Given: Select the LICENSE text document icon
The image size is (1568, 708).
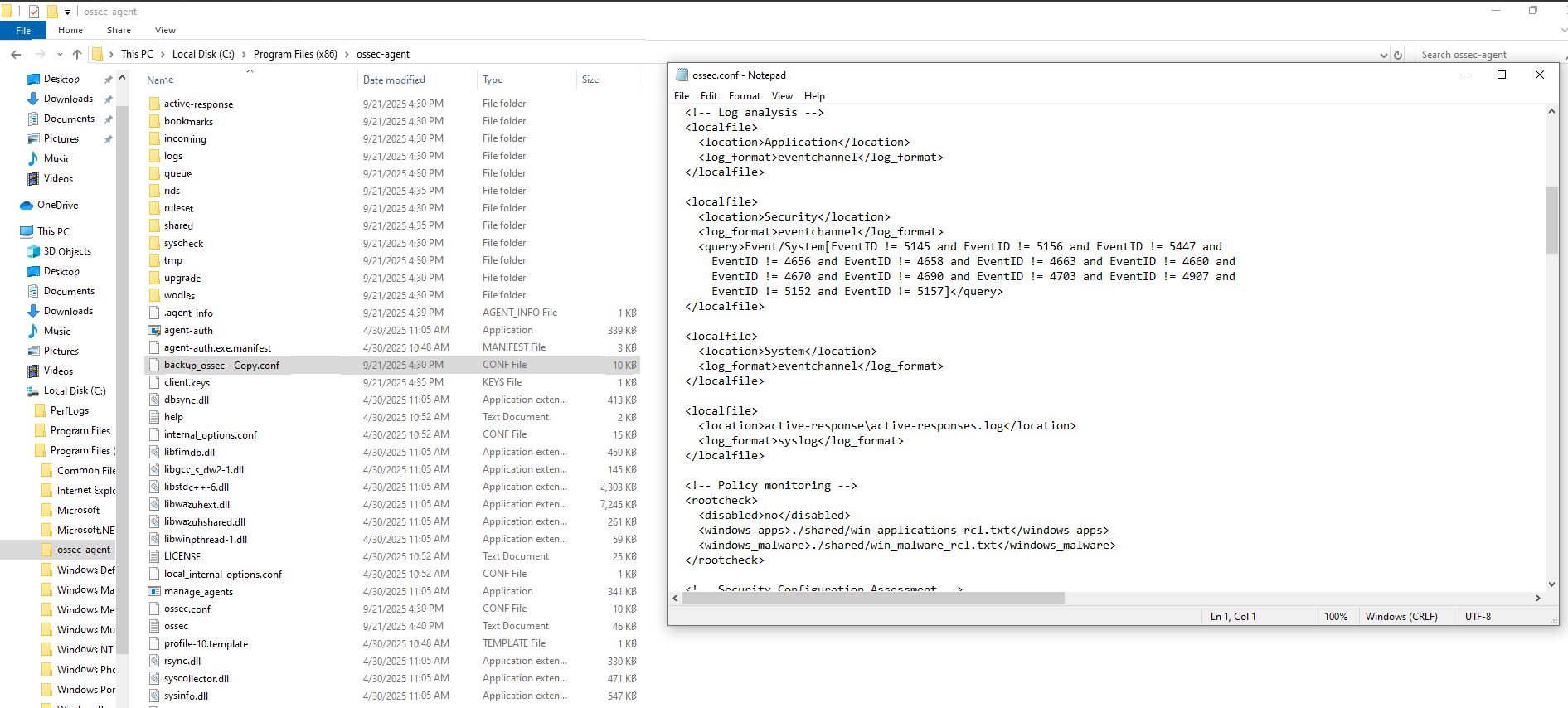Looking at the screenshot, I should 154,556.
